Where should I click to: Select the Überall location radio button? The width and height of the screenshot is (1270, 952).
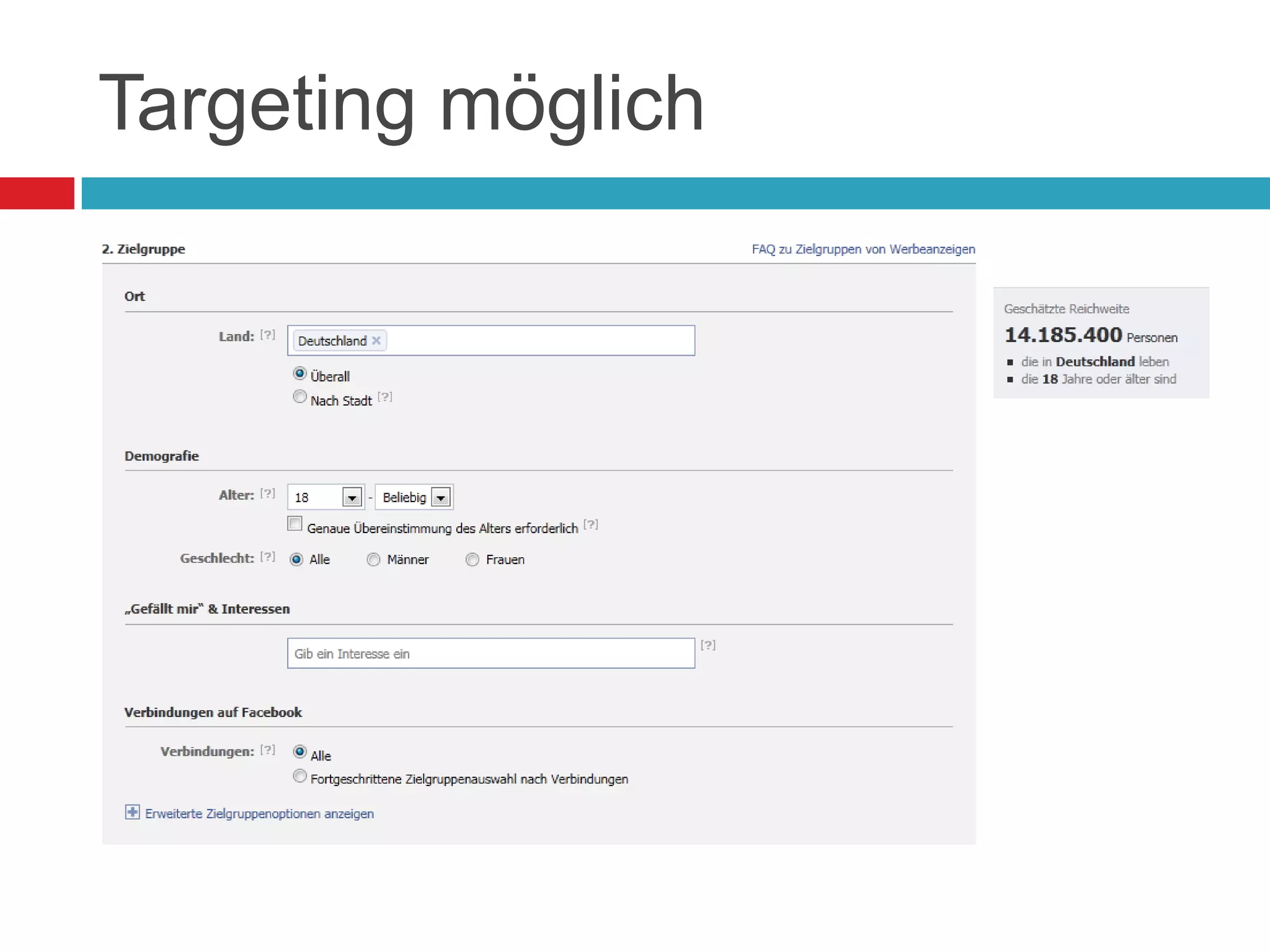(300, 373)
